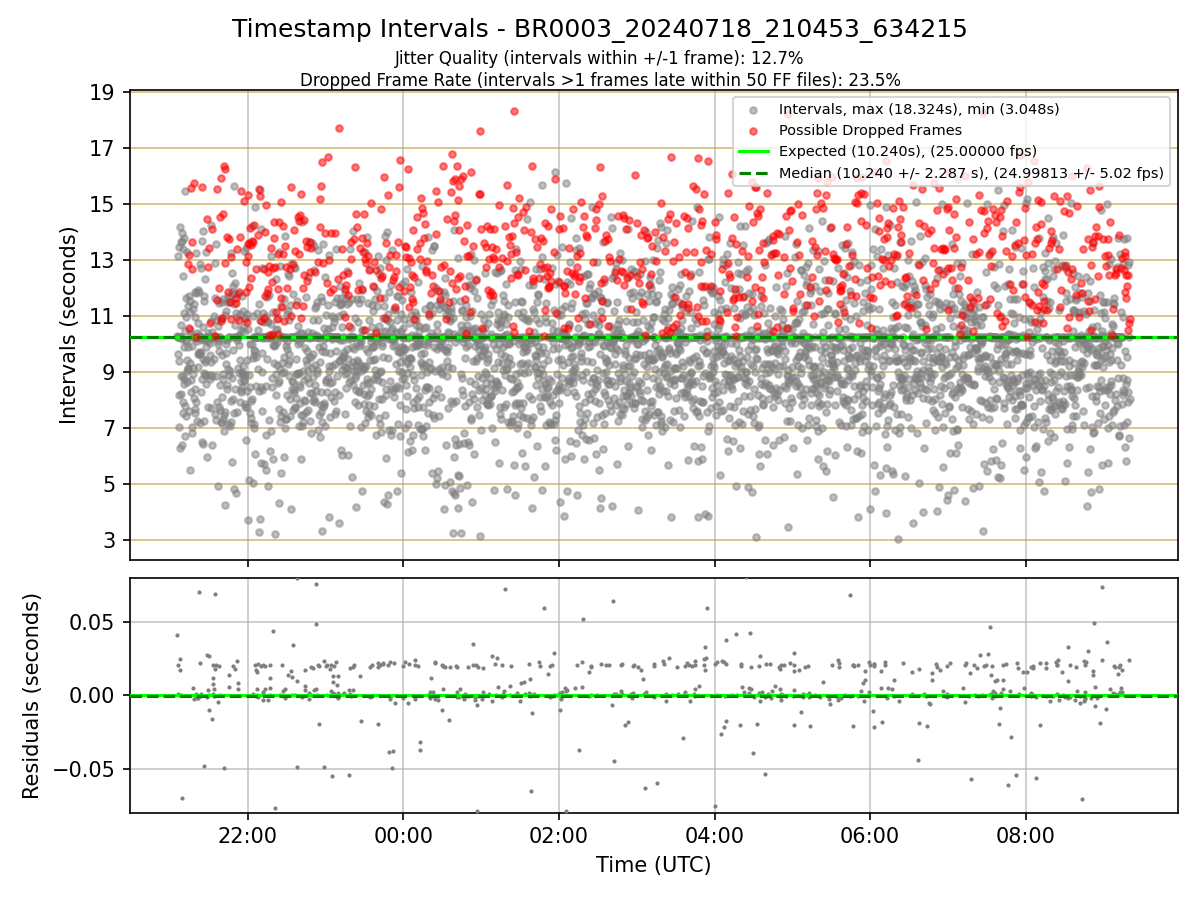The width and height of the screenshot is (1200, 900).
Task: Click the legend entry 'Expected (10.240s), (25.00000 fps)'
Action: [x=908, y=151]
